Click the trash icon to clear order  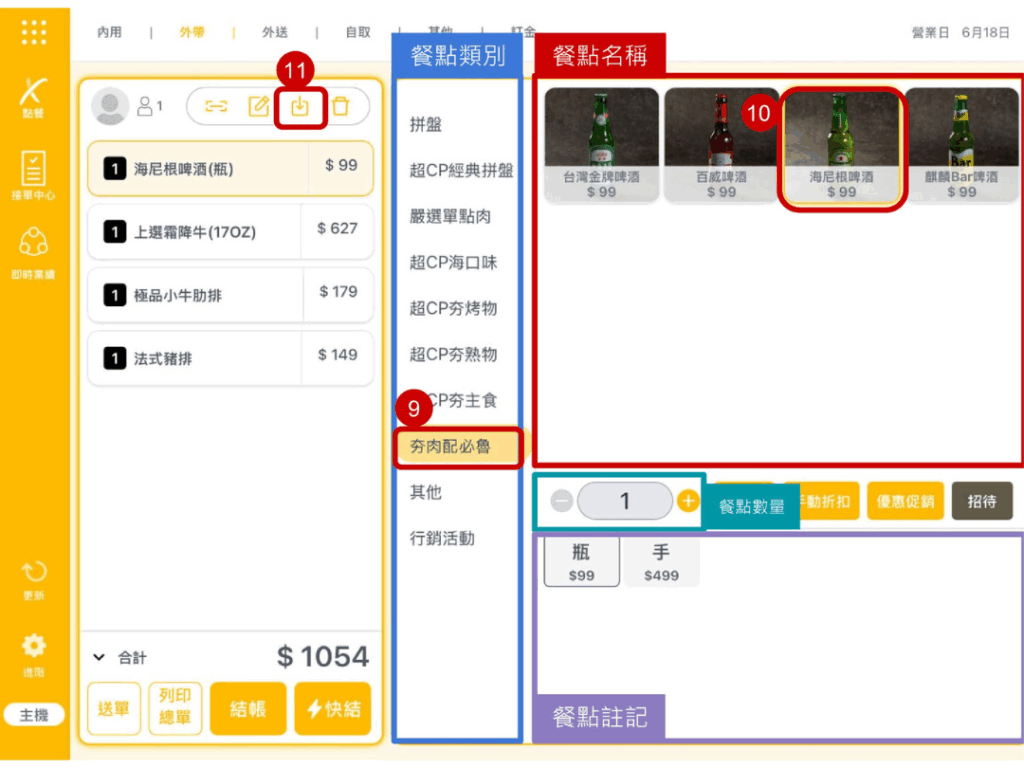click(341, 106)
